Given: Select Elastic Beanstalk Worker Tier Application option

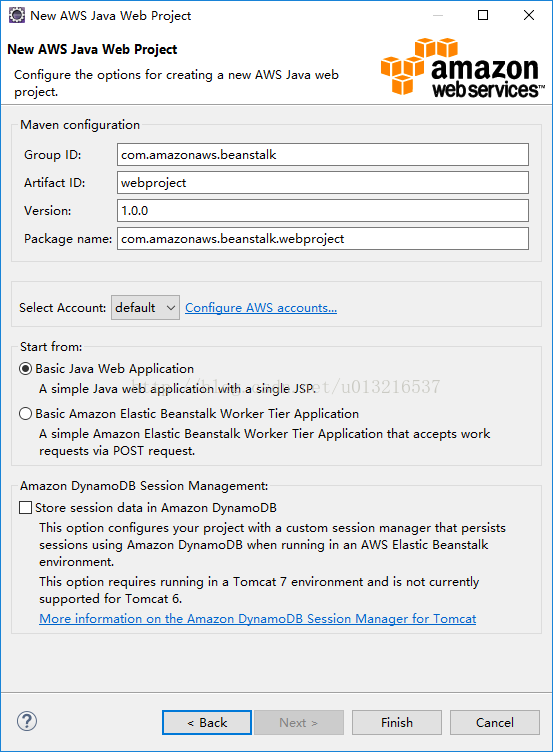Looking at the screenshot, I should pyautogui.click(x=25, y=414).
